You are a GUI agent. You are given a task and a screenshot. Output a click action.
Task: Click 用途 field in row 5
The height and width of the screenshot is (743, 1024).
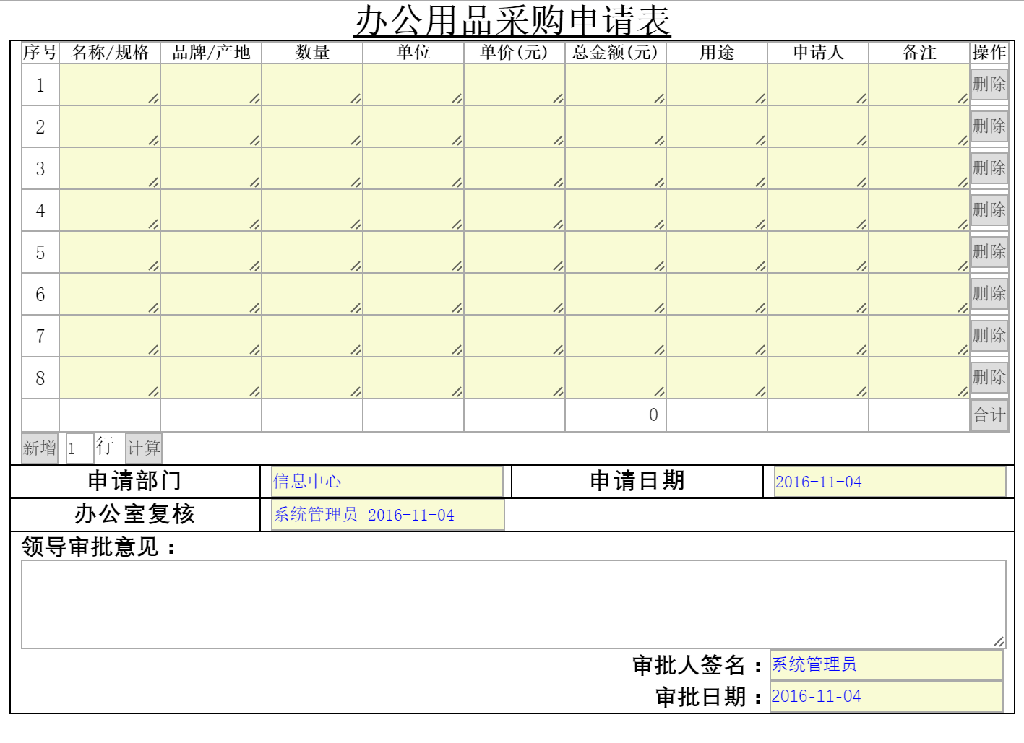coord(717,252)
